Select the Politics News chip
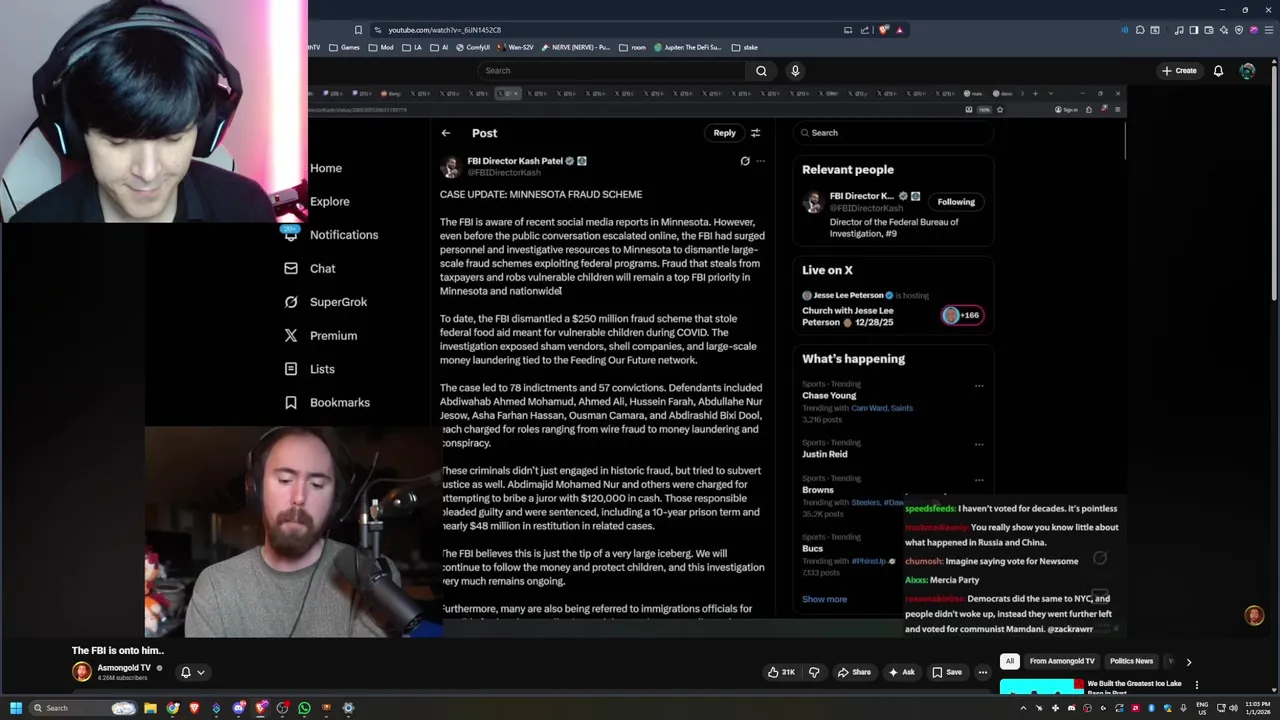1280x720 pixels. point(1131,661)
